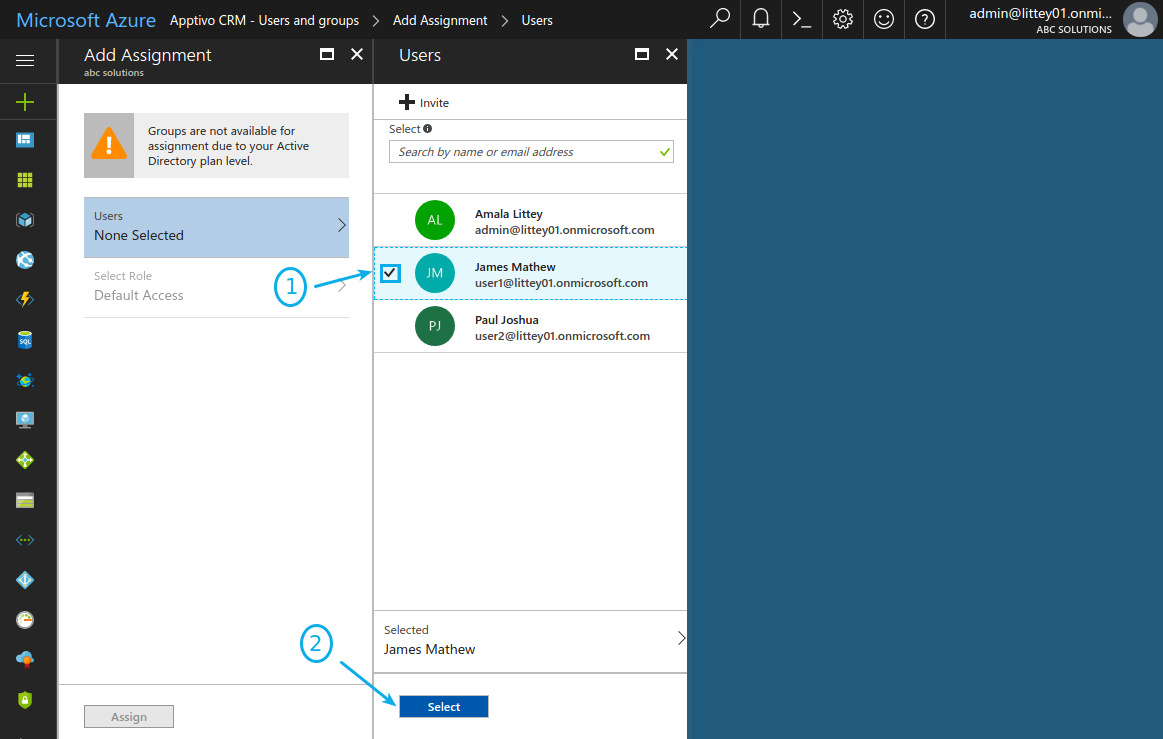Maximize the Users blade
The image size is (1163, 739).
[642, 54]
